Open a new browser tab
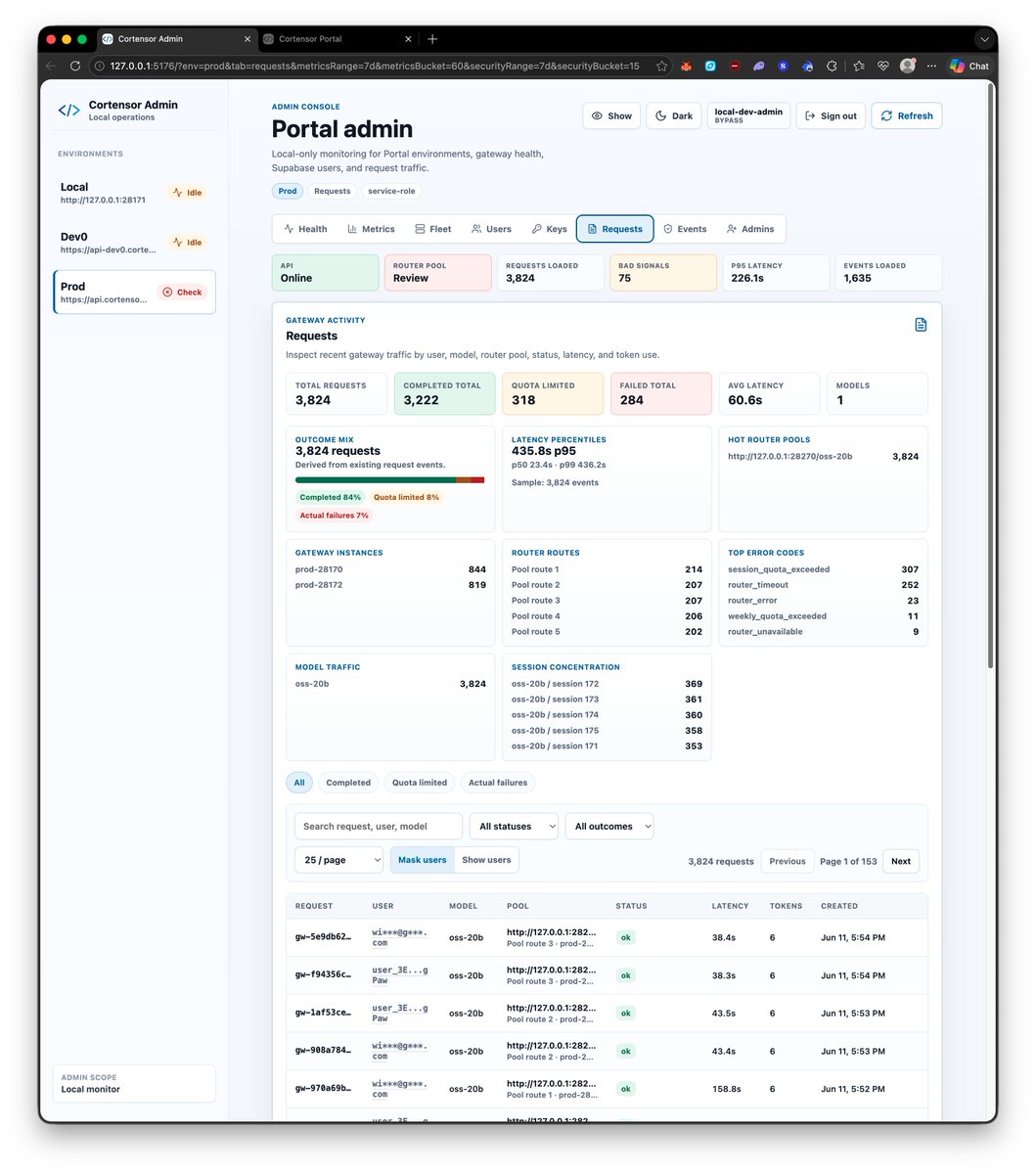This screenshot has width=1036, height=1174. pyautogui.click(x=432, y=39)
